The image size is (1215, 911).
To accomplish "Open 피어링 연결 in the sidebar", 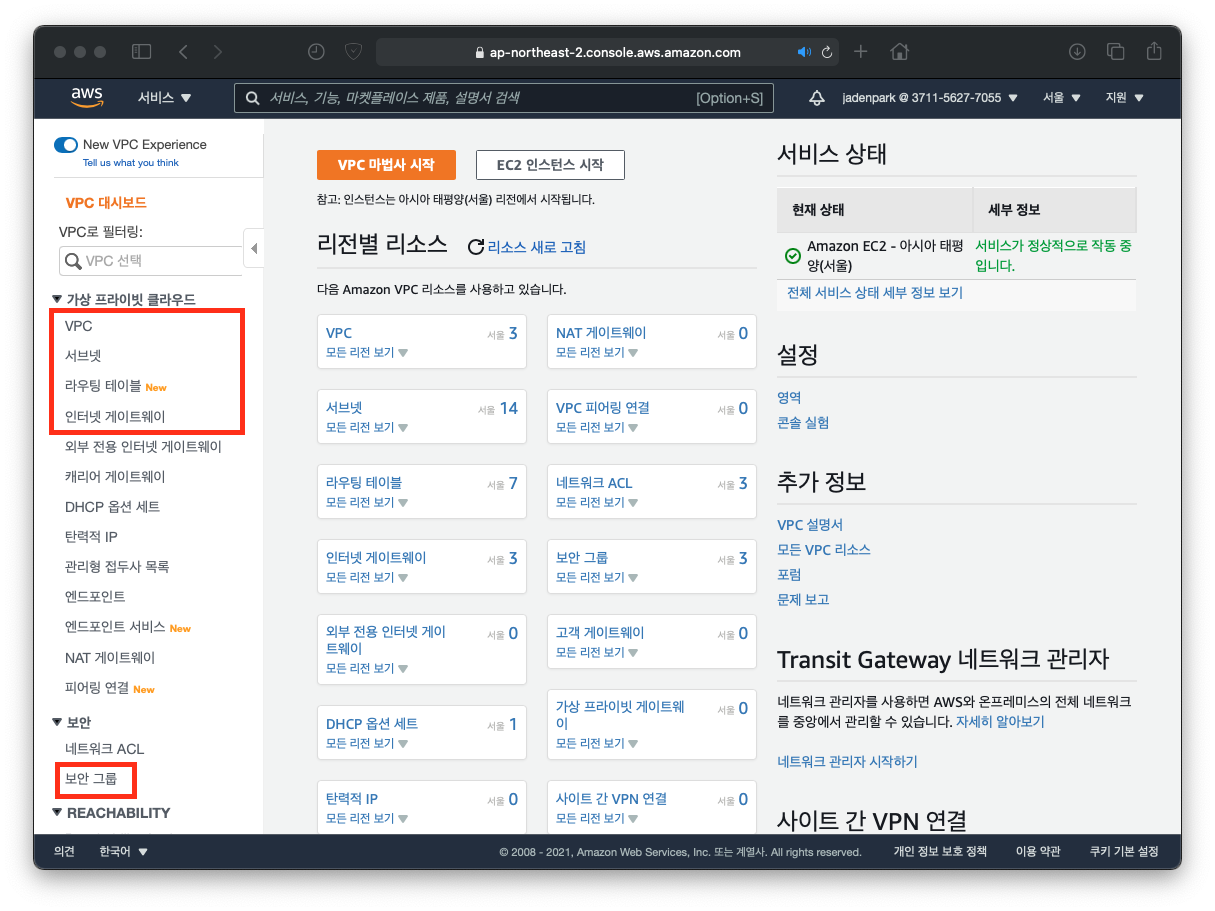I will (x=97, y=688).
